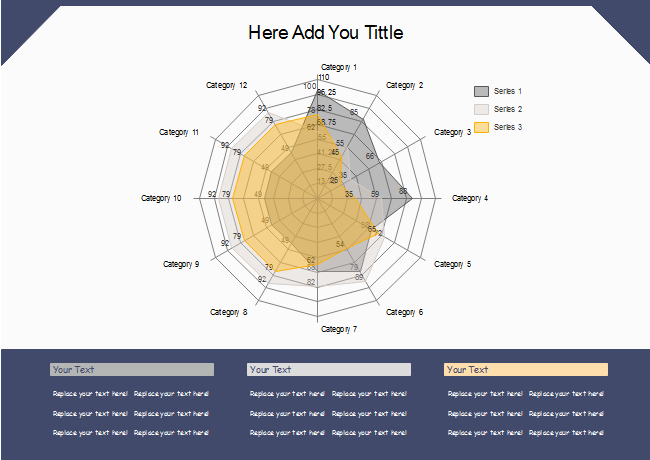Click the Category 12 axis label
This screenshot has width=650, height=460.
tap(227, 85)
